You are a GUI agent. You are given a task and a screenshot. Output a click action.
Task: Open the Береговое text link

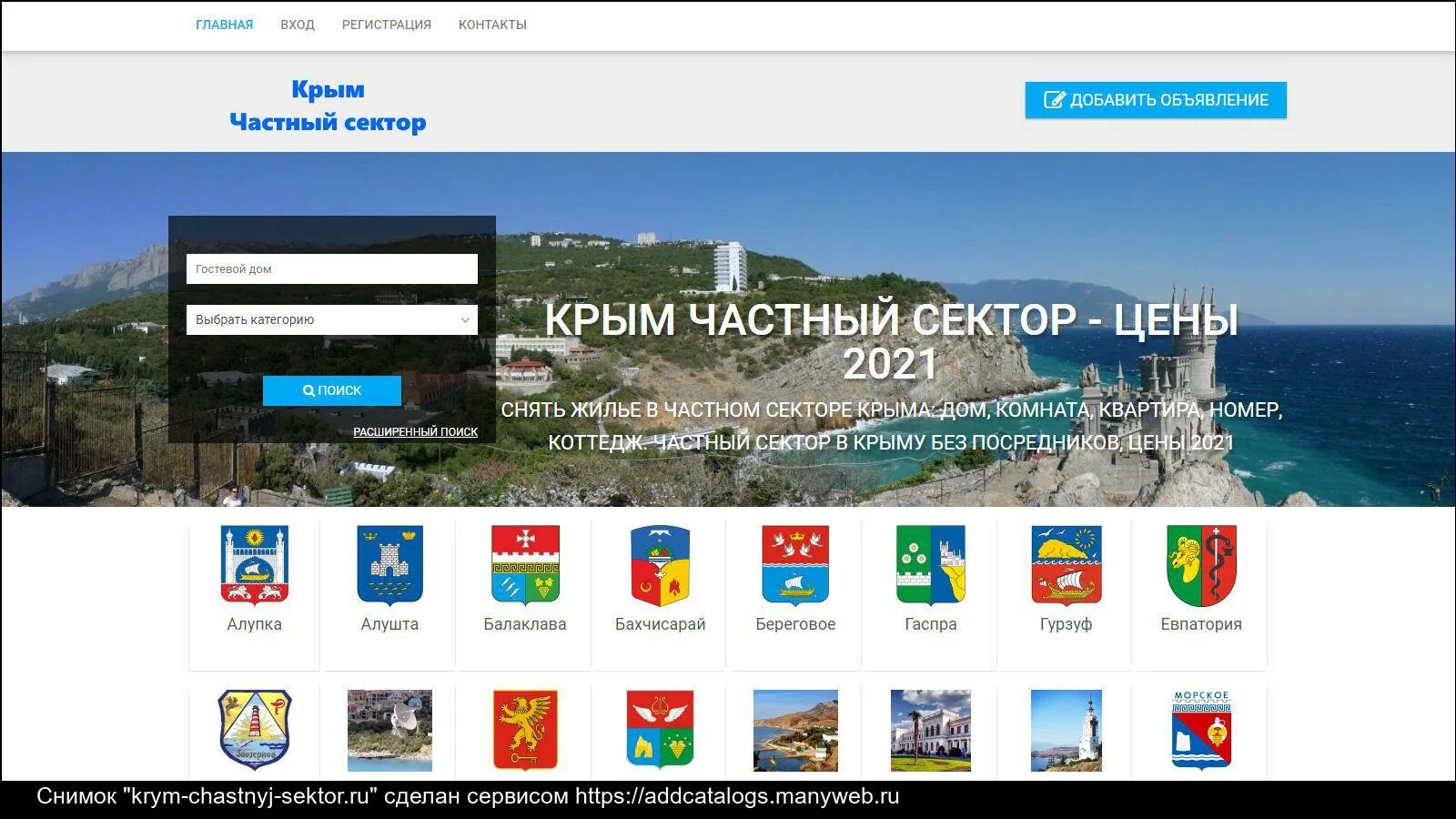[795, 624]
